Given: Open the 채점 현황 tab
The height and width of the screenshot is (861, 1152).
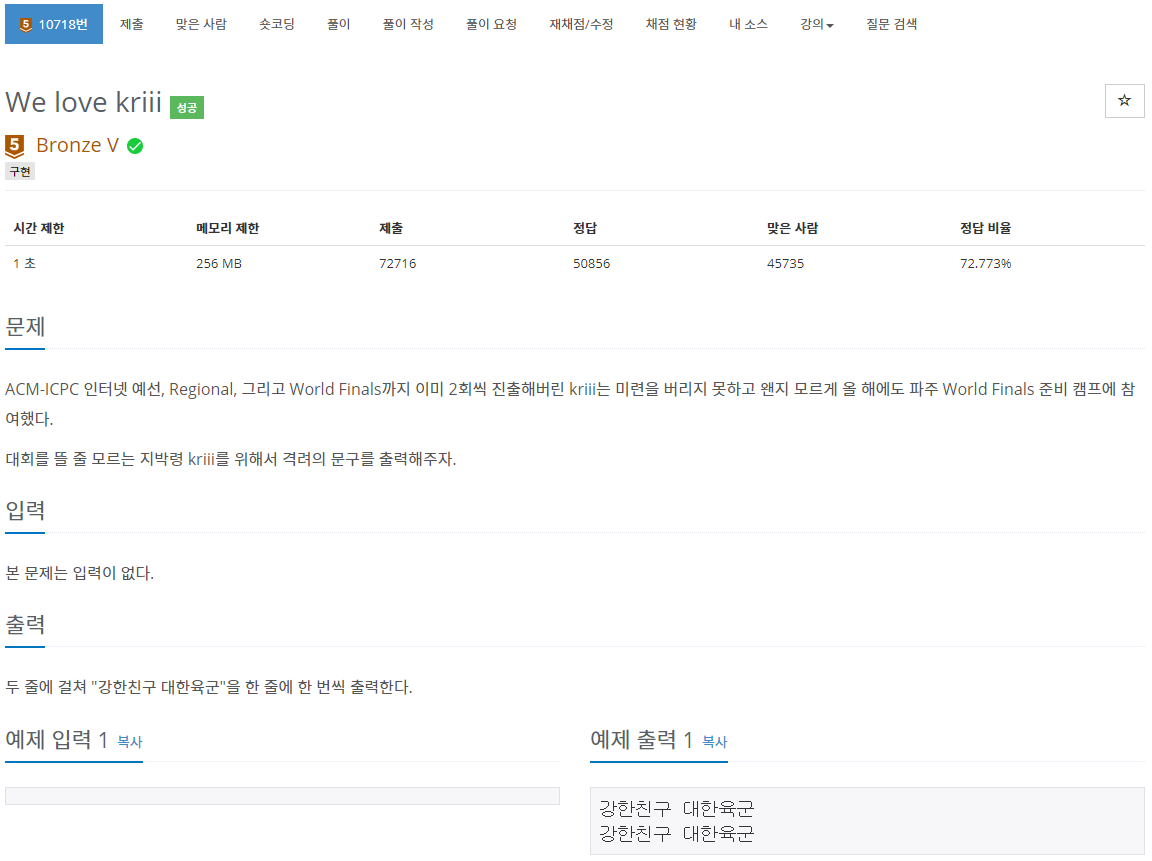Looking at the screenshot, I should (x=672, y=24).
